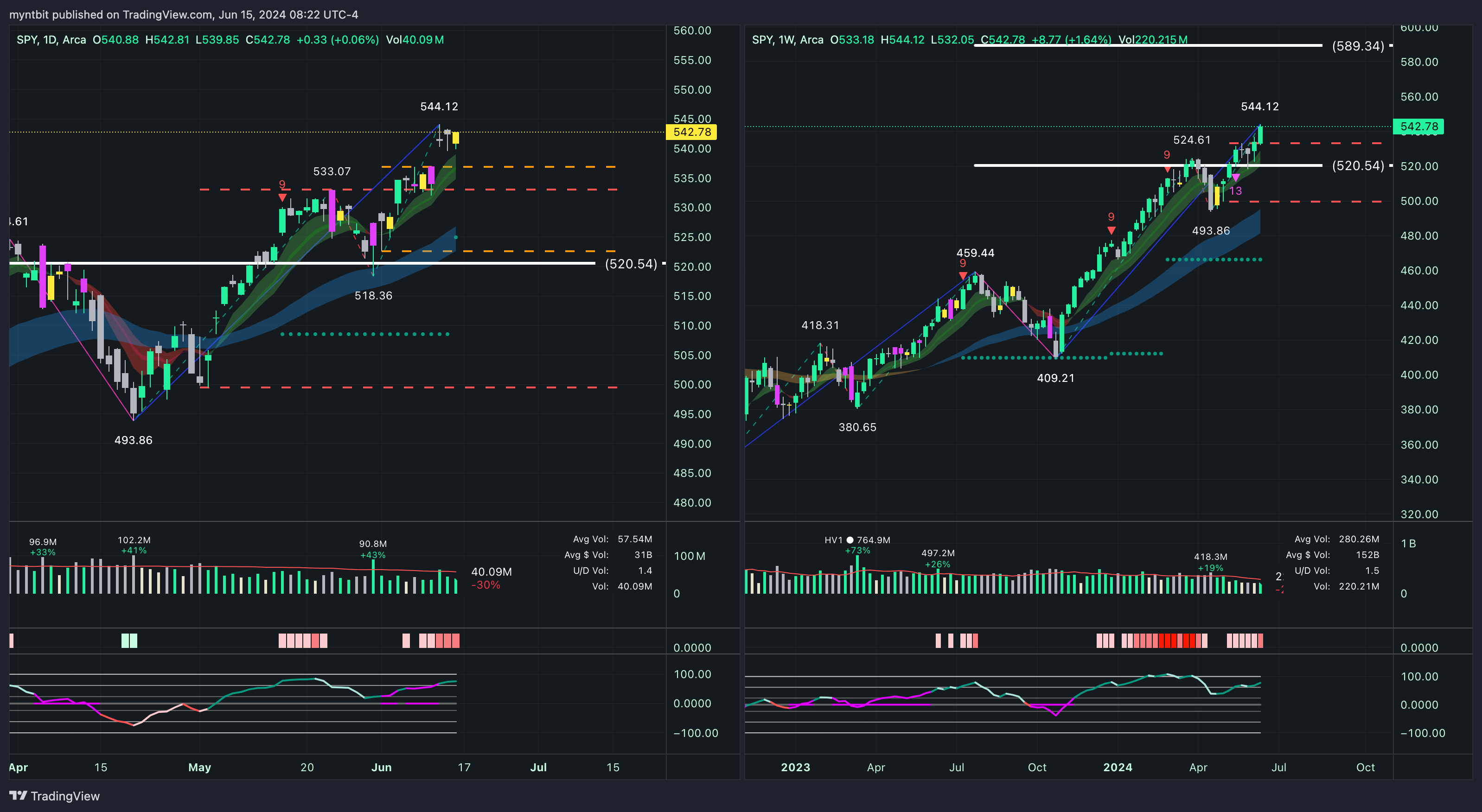Viewport: 1482px width, 812px height.
Task: Click the '100 M' daily volume axis label
Action: coord(689,556)
